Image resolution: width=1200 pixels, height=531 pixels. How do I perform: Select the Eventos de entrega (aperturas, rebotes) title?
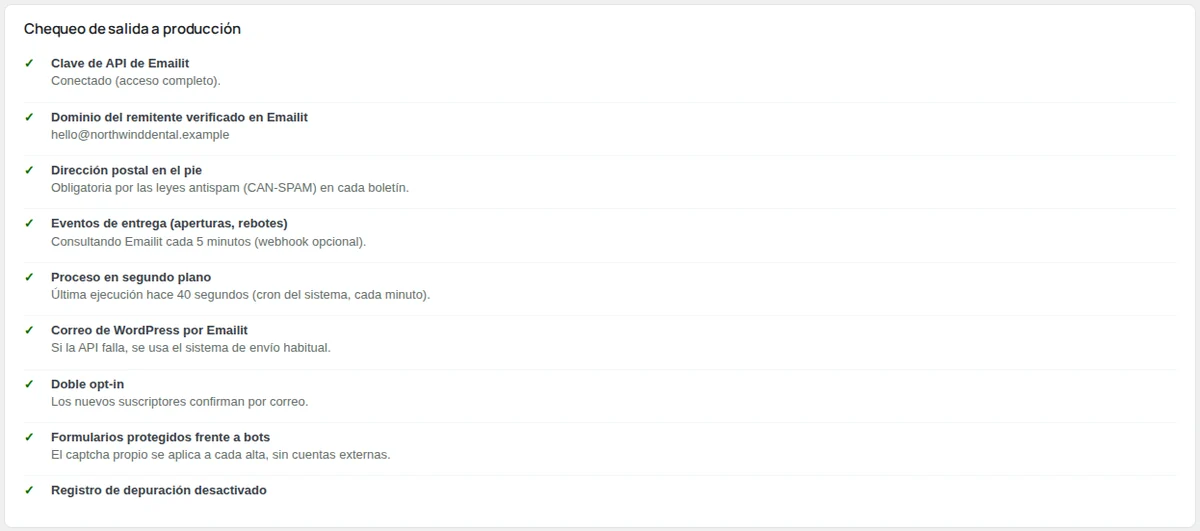click(x=169, y=223)
